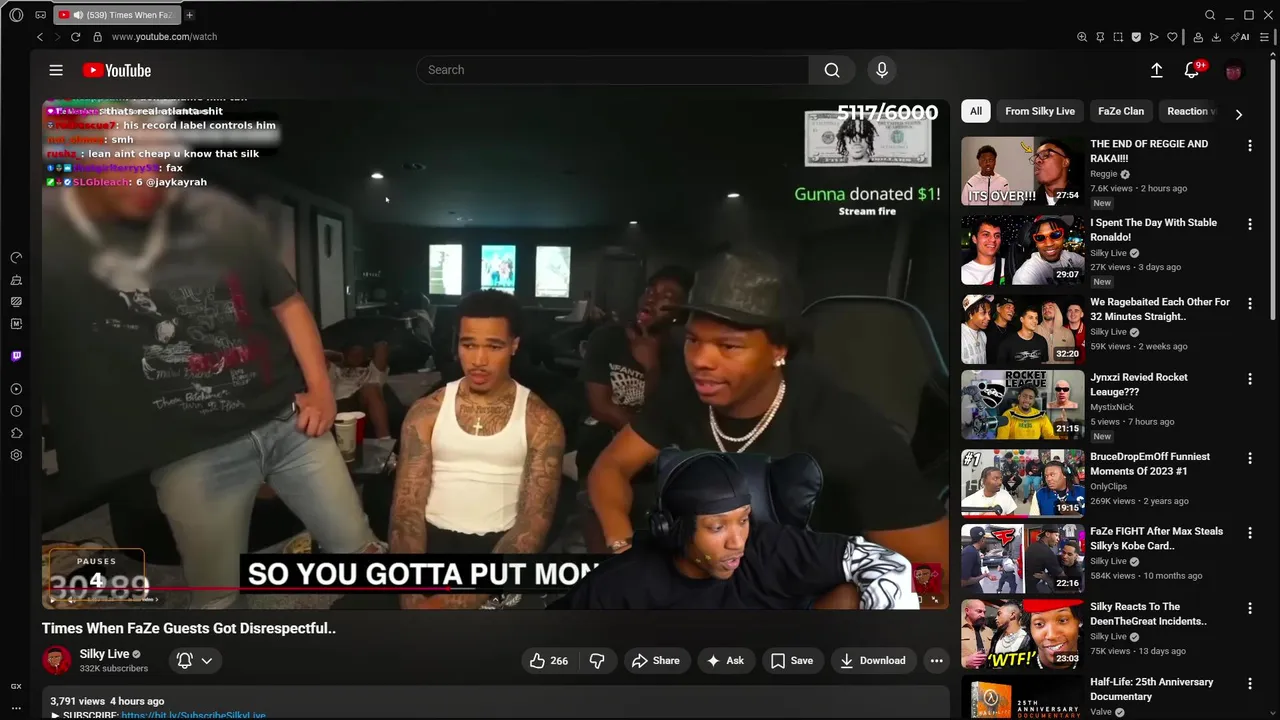Open more actions ellipsis under video
The image size is (1280, 720).
(936, 660)
